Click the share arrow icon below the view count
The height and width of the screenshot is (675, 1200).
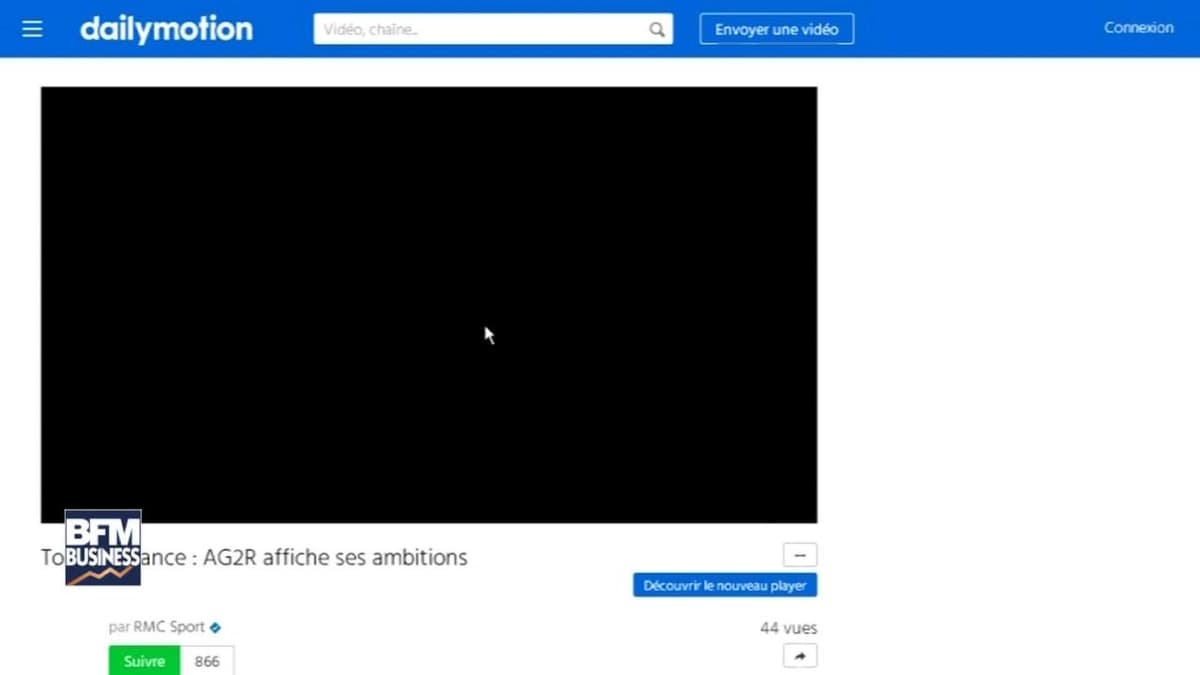799,656
